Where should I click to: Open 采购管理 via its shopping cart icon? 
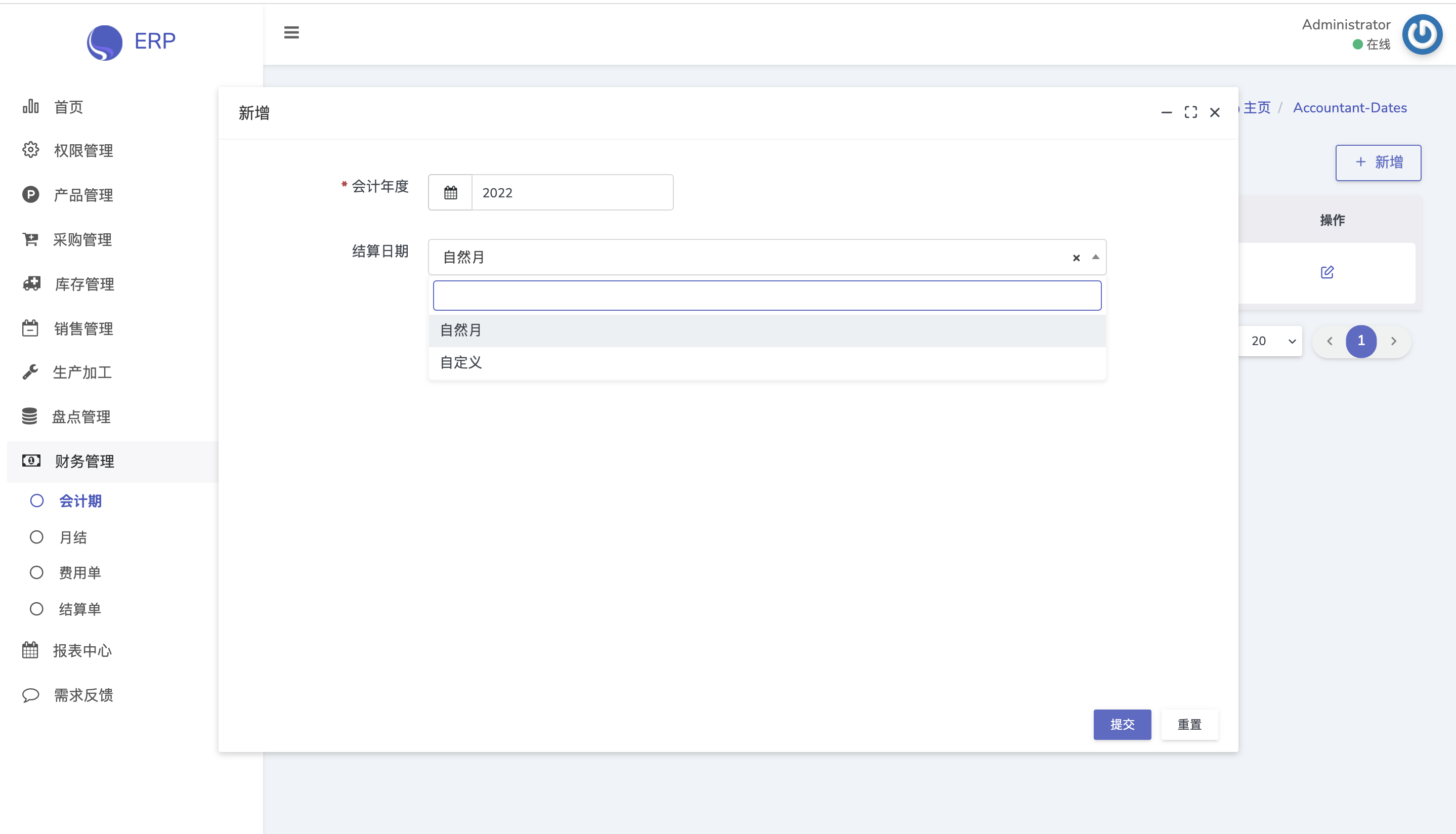point(30,239)
